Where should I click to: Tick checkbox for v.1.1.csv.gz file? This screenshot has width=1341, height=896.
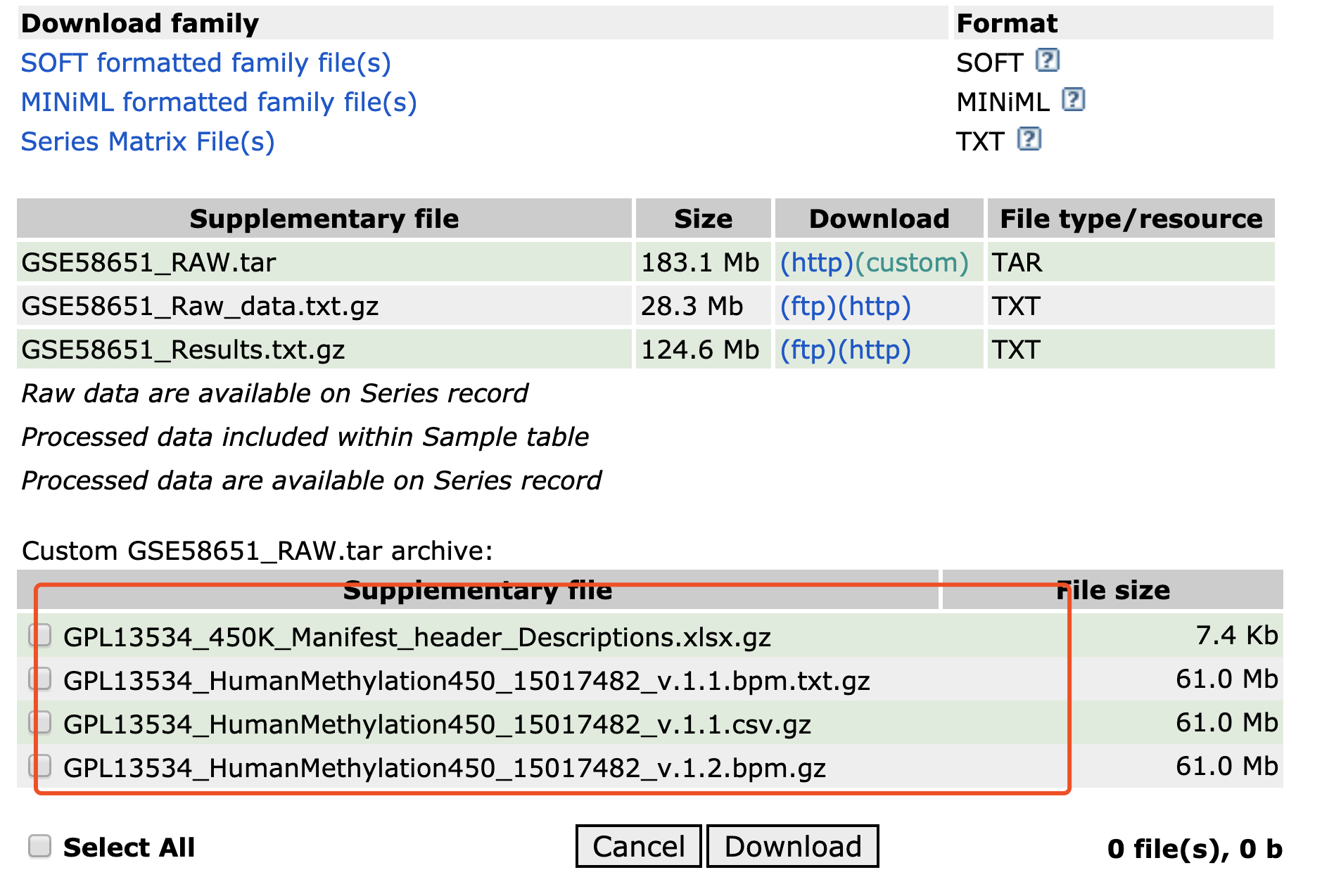pyautogui.click(x=40, y=722)
